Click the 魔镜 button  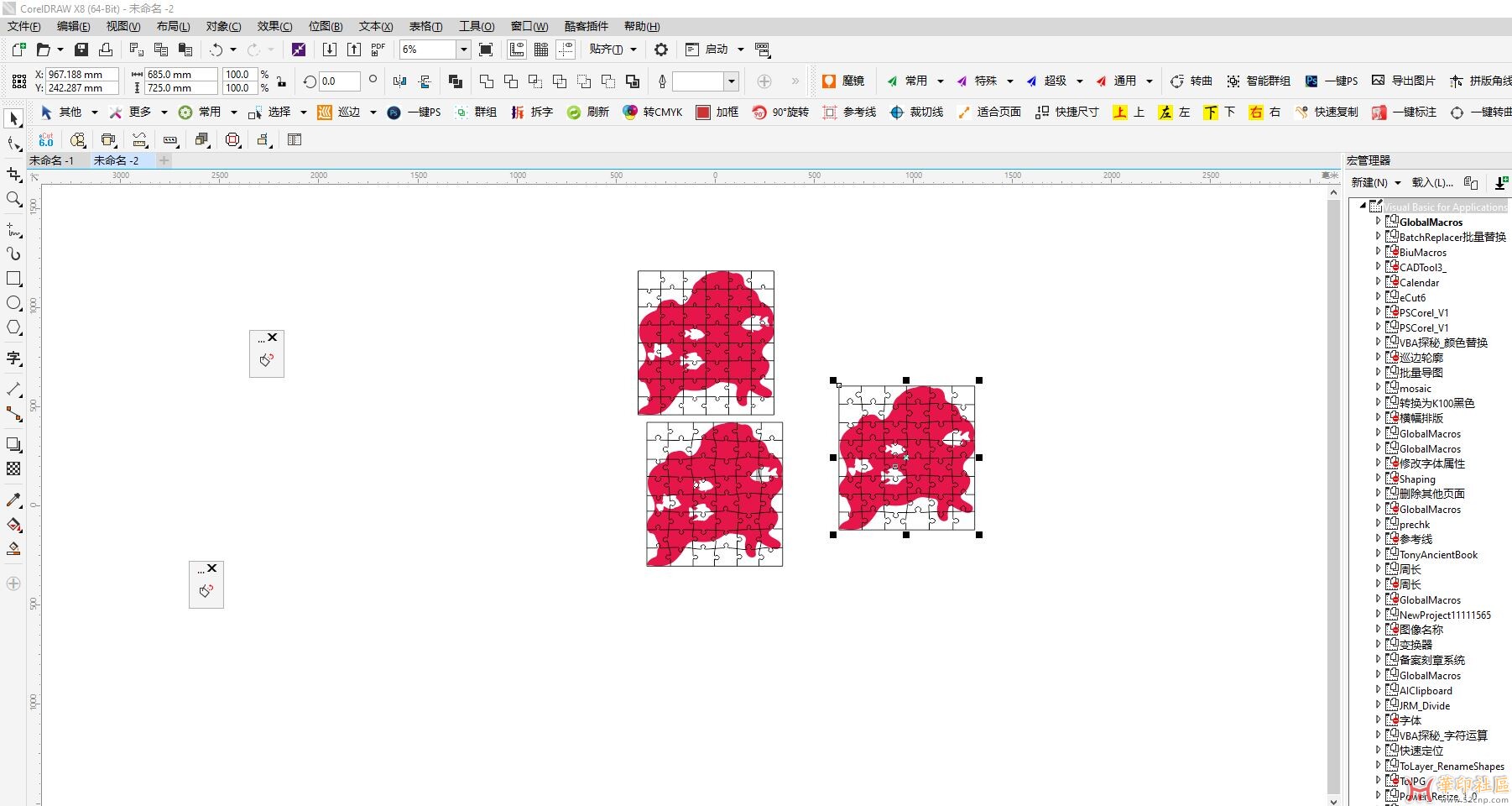tap(844, 81)
